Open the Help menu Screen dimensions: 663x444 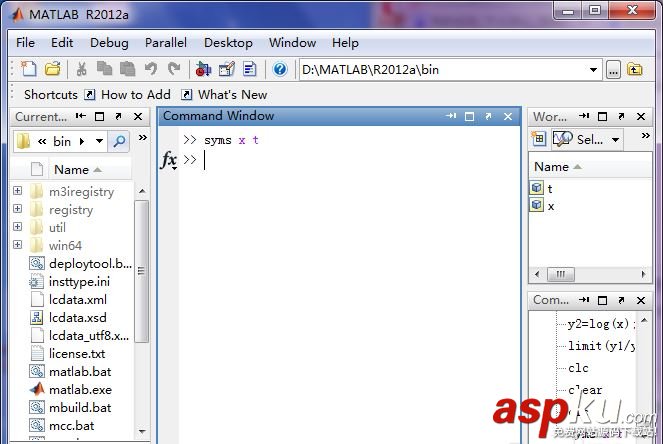point(345,43)
